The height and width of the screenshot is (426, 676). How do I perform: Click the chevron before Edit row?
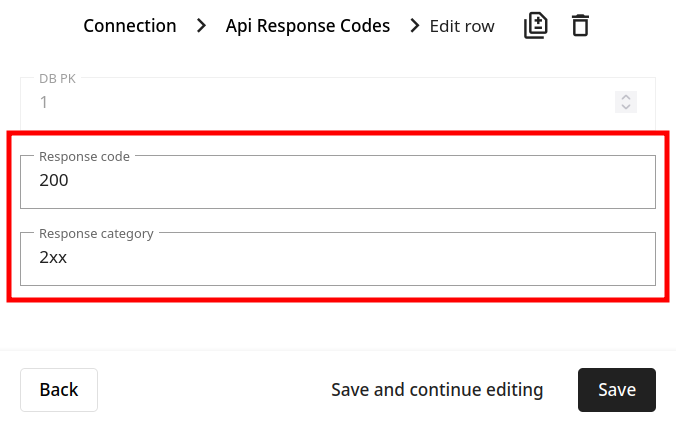click(415, 26)
